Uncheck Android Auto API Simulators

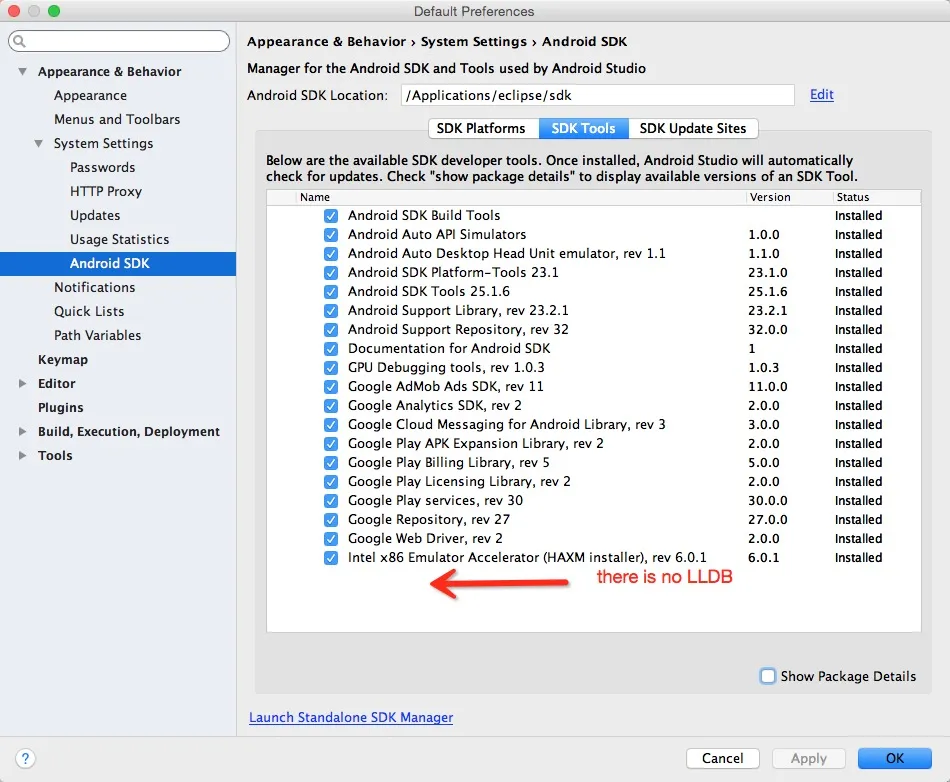point(331,234)
